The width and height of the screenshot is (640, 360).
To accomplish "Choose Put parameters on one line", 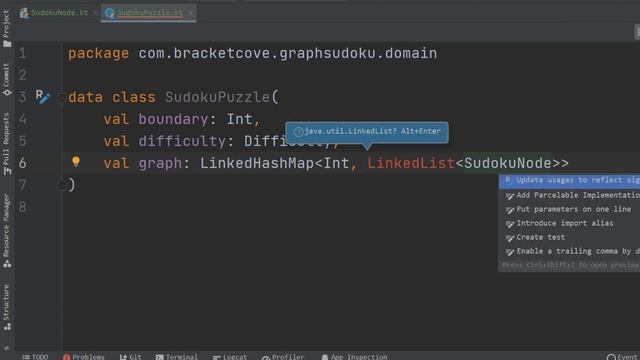I will click(569, 209).
